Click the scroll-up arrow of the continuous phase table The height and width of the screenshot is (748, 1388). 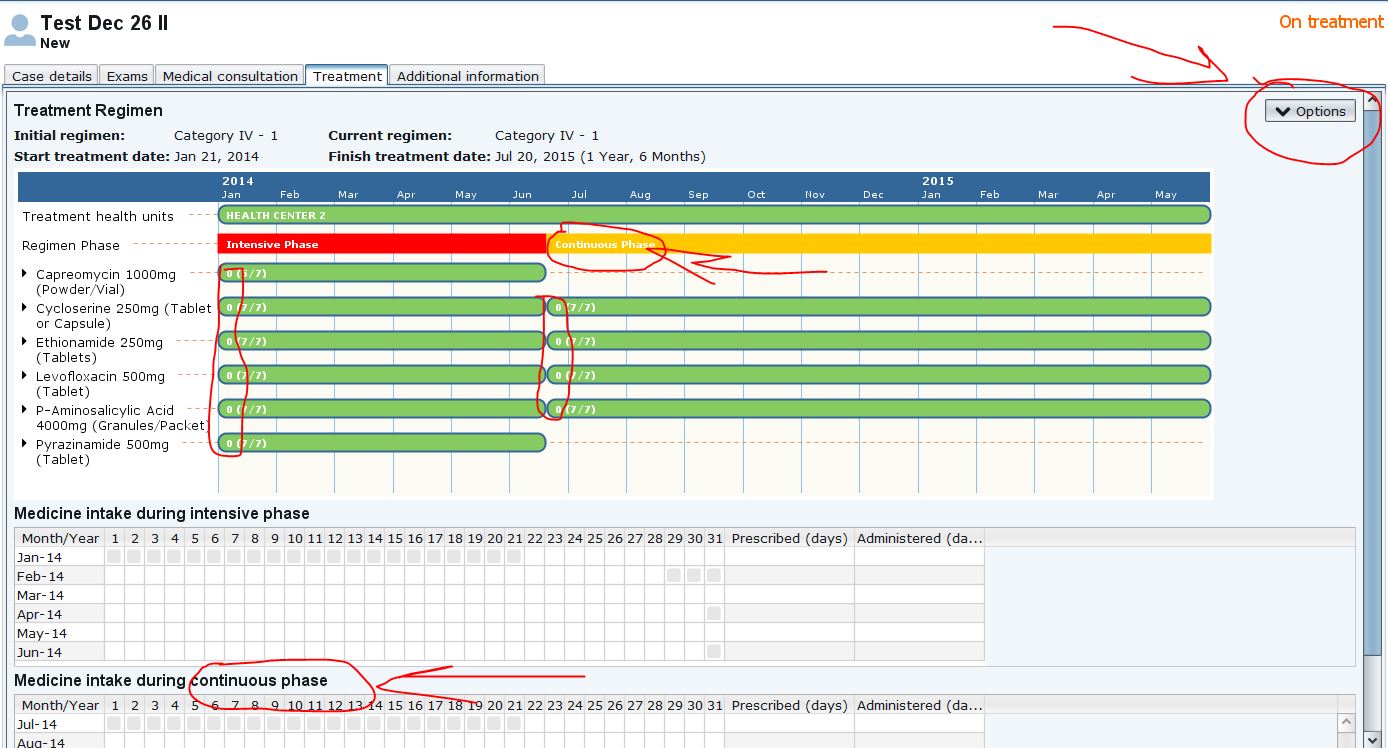click(x=1347, y=721)
